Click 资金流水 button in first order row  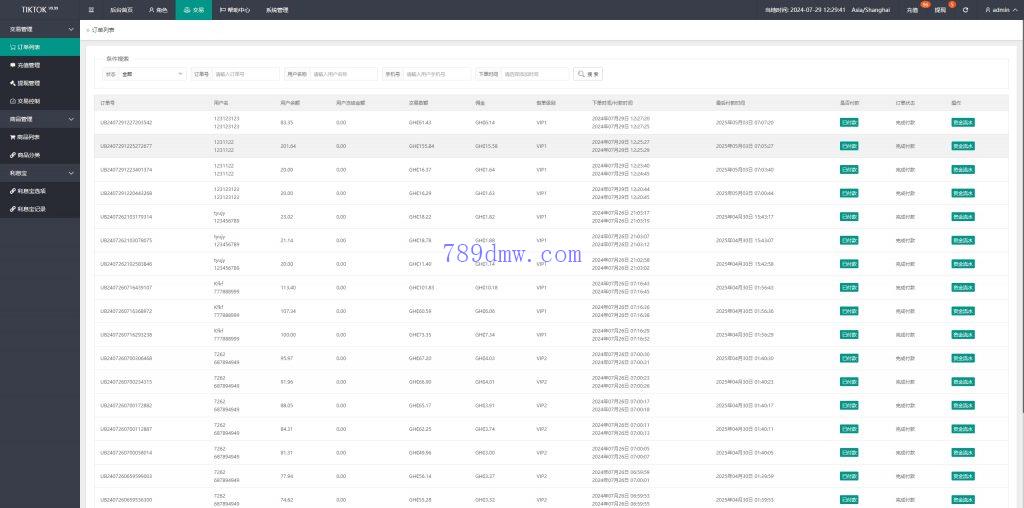(962, 122)
